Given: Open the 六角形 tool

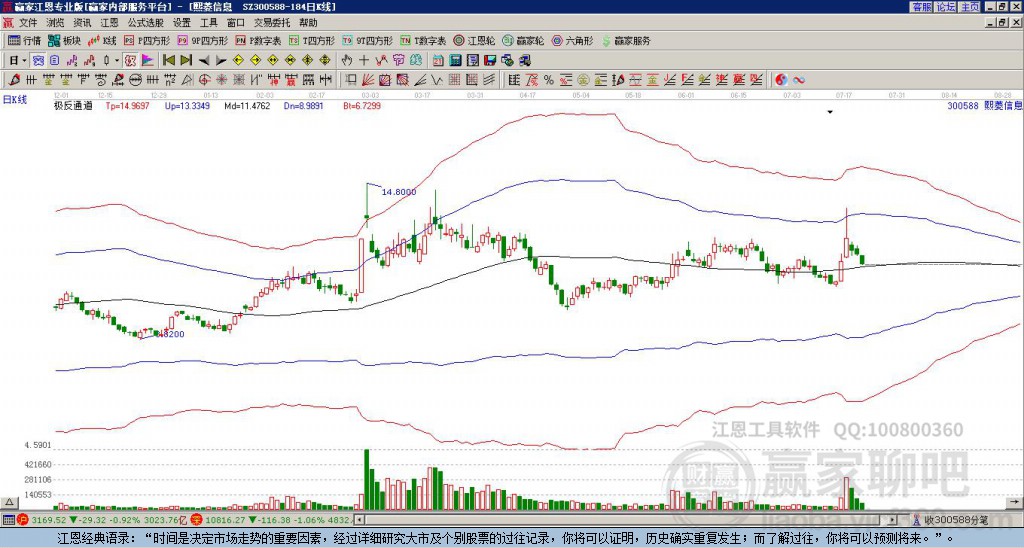Looking at the screenshot, I should pos(572,40).
